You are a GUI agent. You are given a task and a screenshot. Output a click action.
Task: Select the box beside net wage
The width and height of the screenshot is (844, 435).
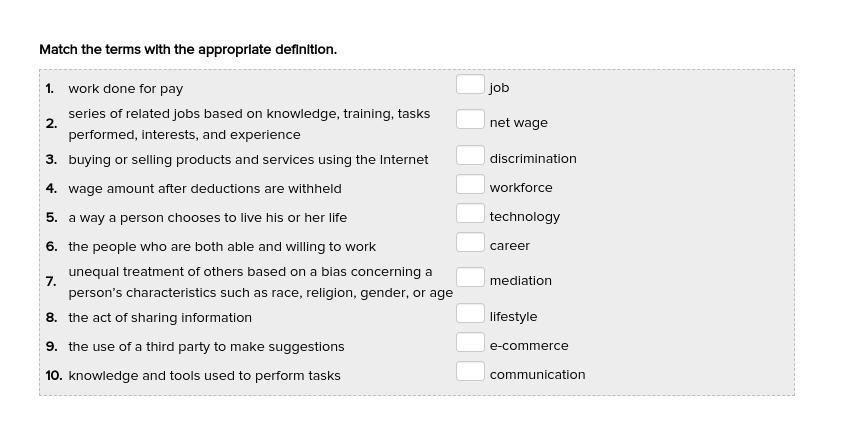tap(470, 119)
